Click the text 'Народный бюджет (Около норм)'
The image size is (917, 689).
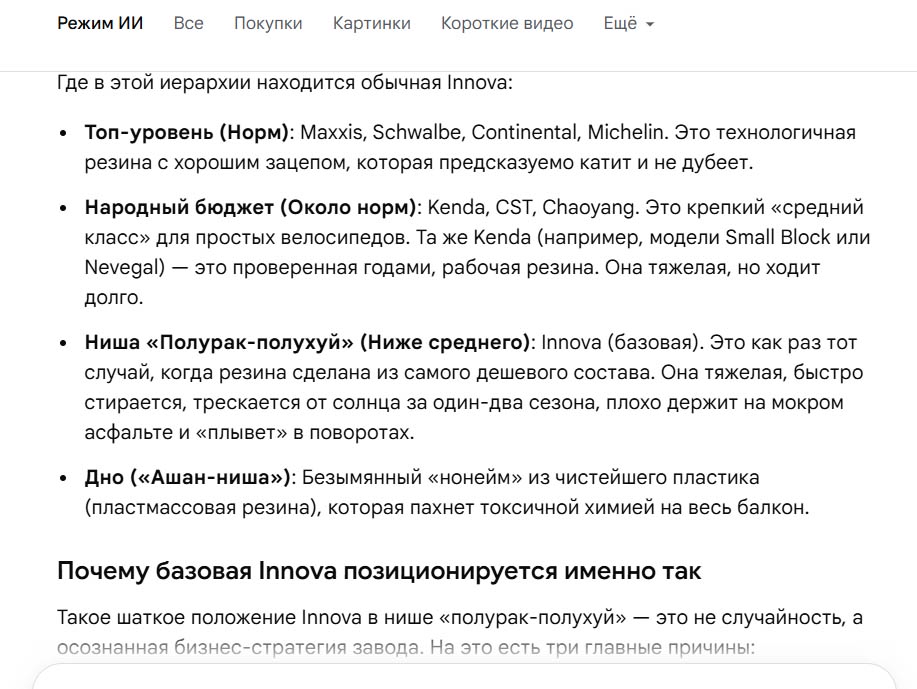click(250, 207)
